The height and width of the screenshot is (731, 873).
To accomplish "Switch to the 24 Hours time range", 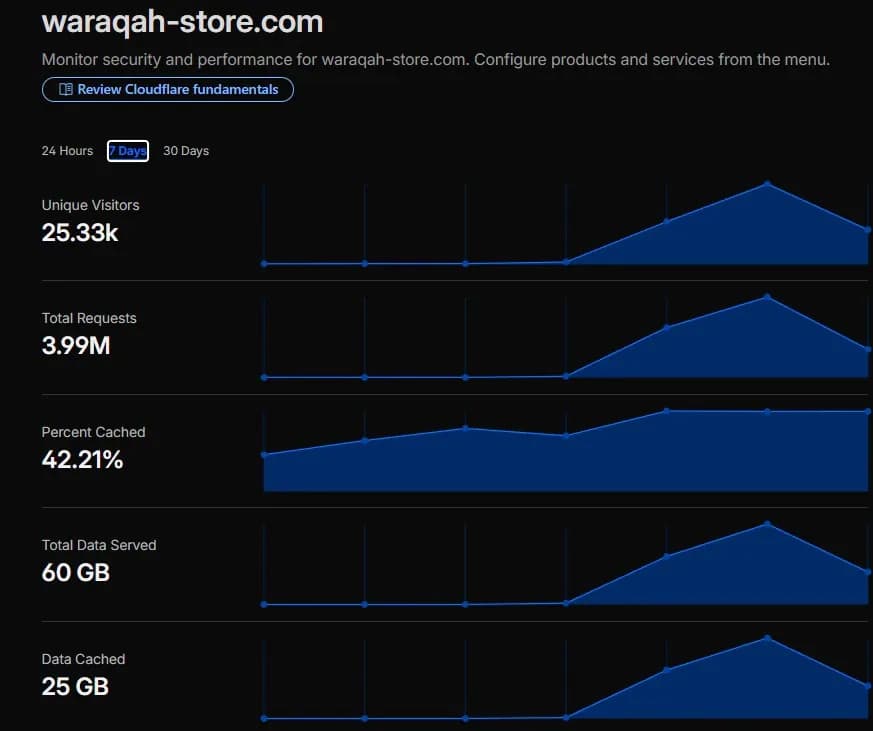I will coord(67,151).
